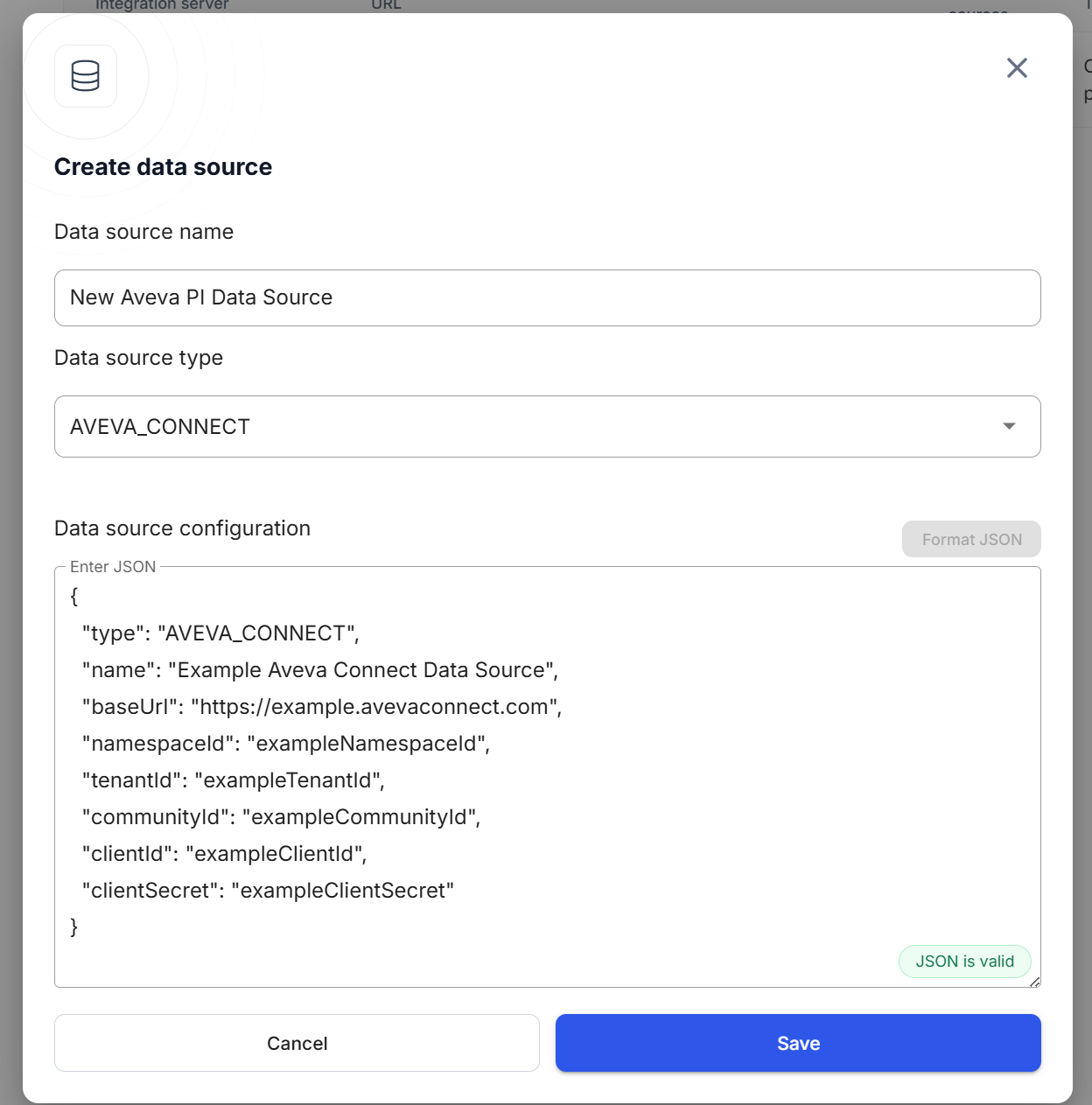Place cursor on the clientSecret JSON line
This screenshot has height=1105, width=1092.
click(x=268, y=891)
